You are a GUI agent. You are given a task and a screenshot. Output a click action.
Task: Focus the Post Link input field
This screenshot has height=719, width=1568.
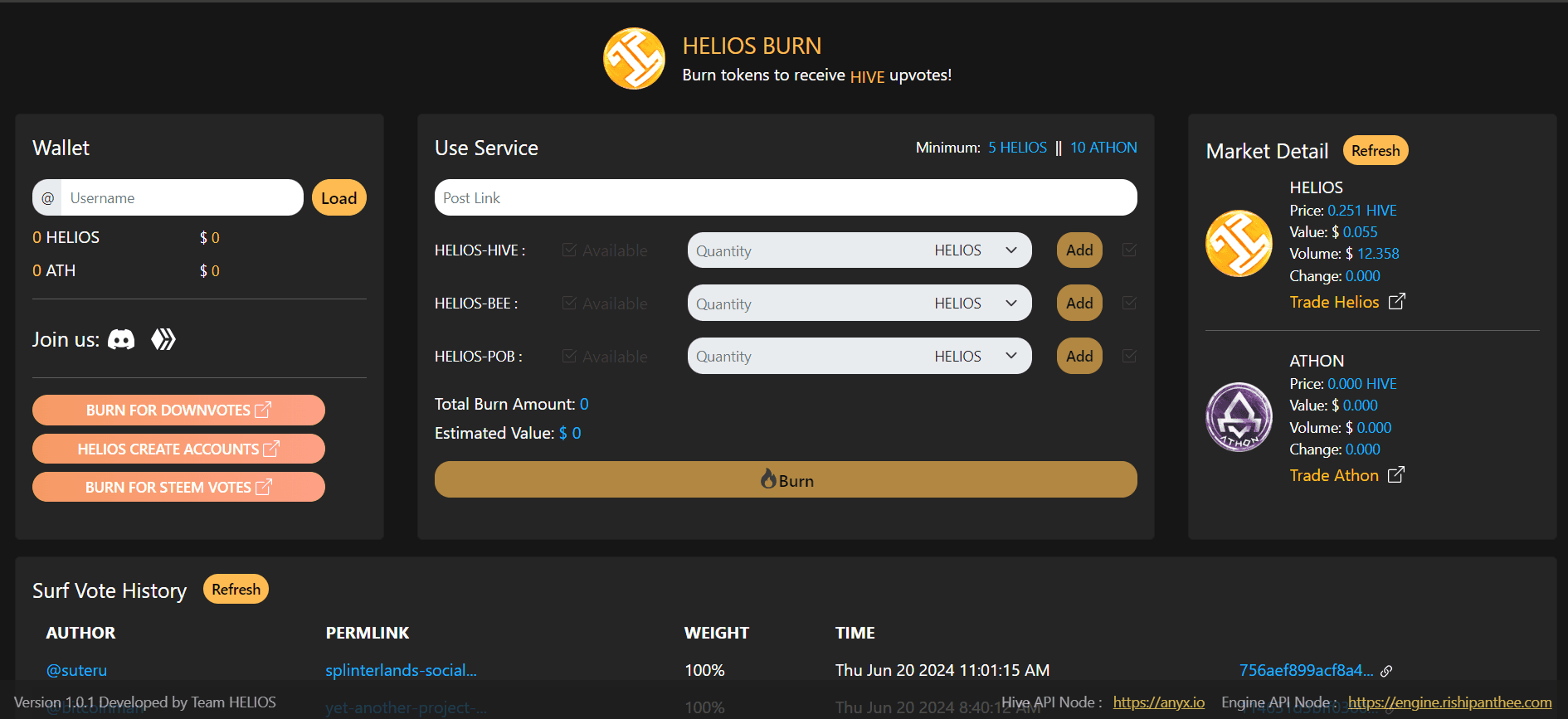pyautogui.click(x=786, y=197)
